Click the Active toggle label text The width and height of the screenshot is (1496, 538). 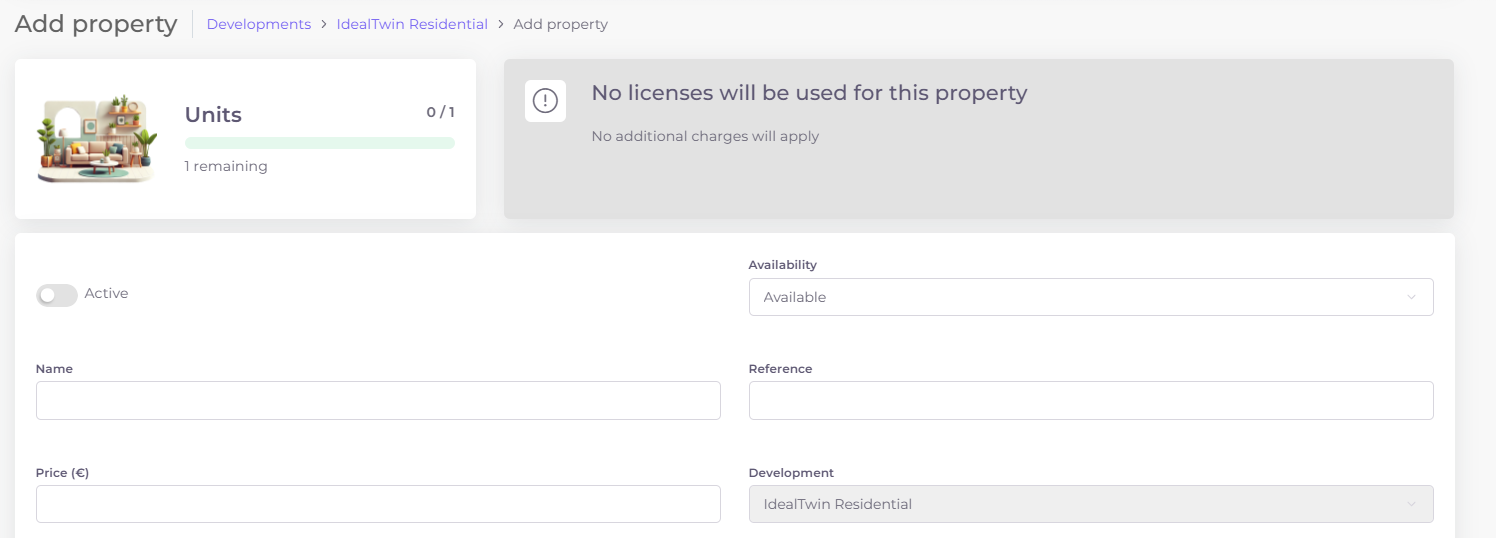pyautogui.click(x=106, y=294)
